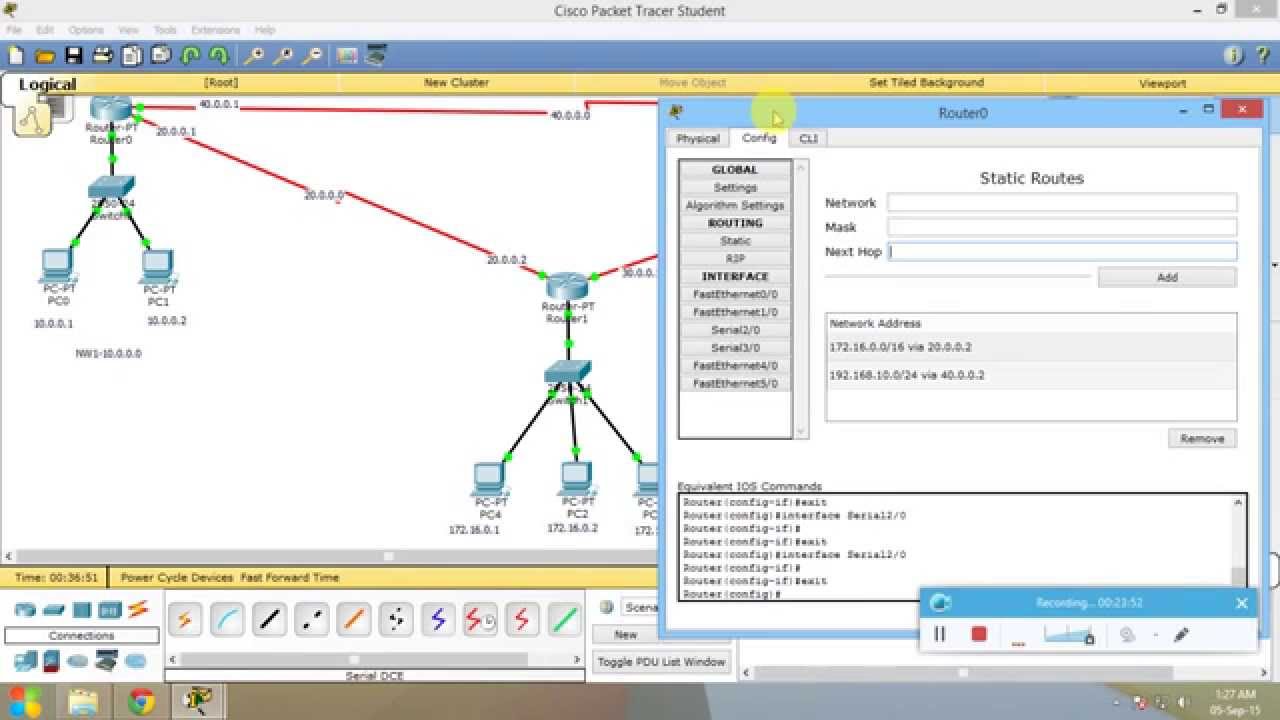Switch to the Physical tab
1280x720 pixels.
coord(698,139)
